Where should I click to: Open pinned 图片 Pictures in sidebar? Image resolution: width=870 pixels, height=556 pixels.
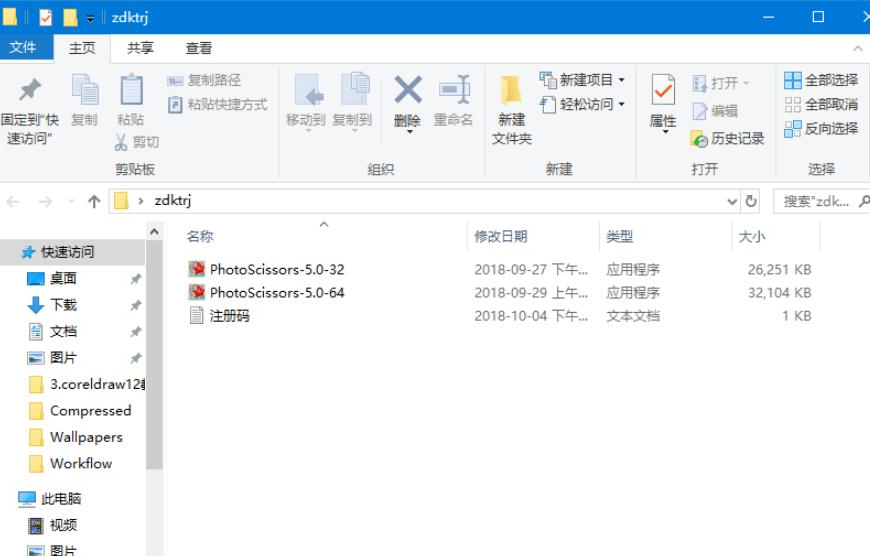tap(63, 358)
